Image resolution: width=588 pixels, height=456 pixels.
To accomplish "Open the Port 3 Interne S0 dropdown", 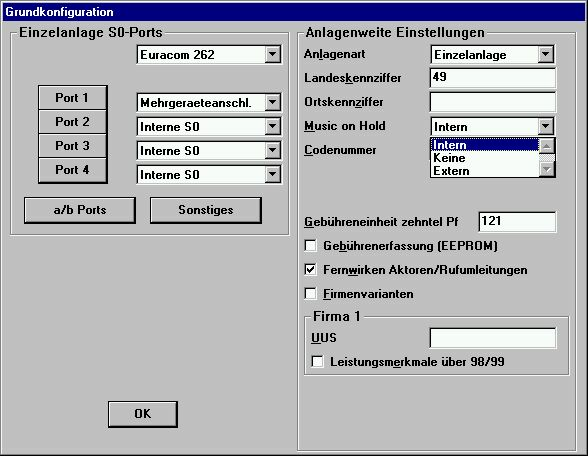I will click(273, 150).
